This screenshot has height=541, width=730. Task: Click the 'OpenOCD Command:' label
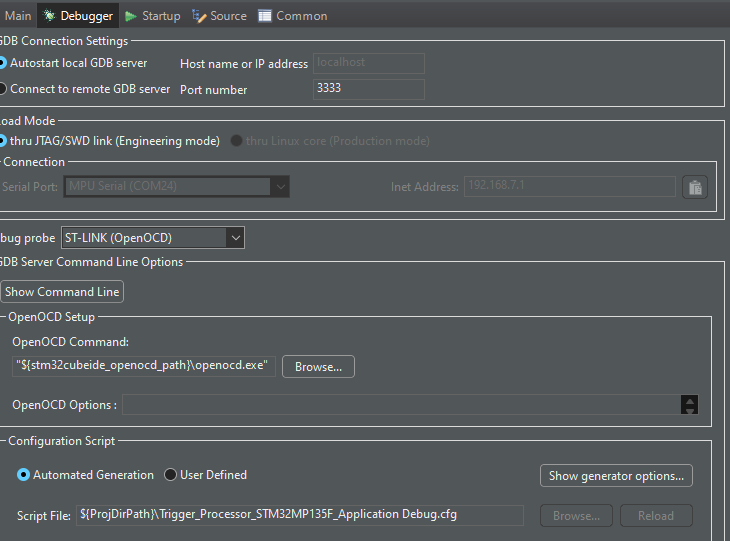[70, 342]
